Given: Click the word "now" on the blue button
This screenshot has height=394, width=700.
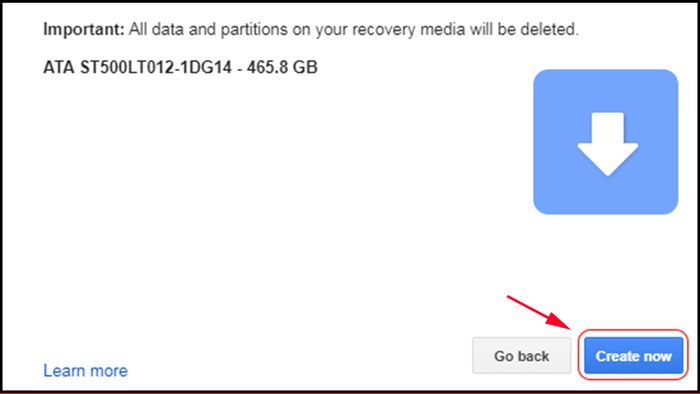Looking at the screenshot, I should tap(658, 357).
